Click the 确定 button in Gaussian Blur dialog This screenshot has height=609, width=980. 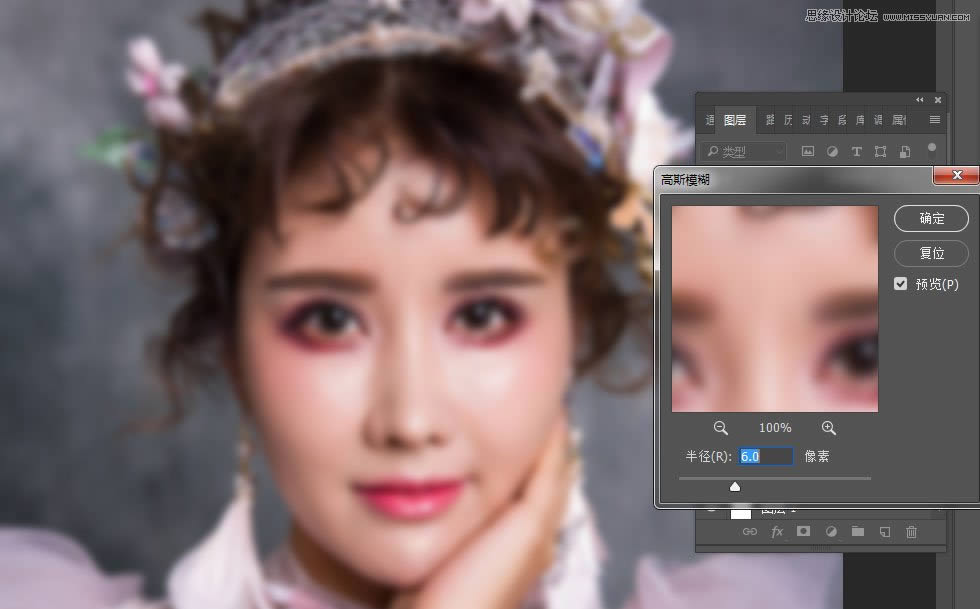click(931, 218)
